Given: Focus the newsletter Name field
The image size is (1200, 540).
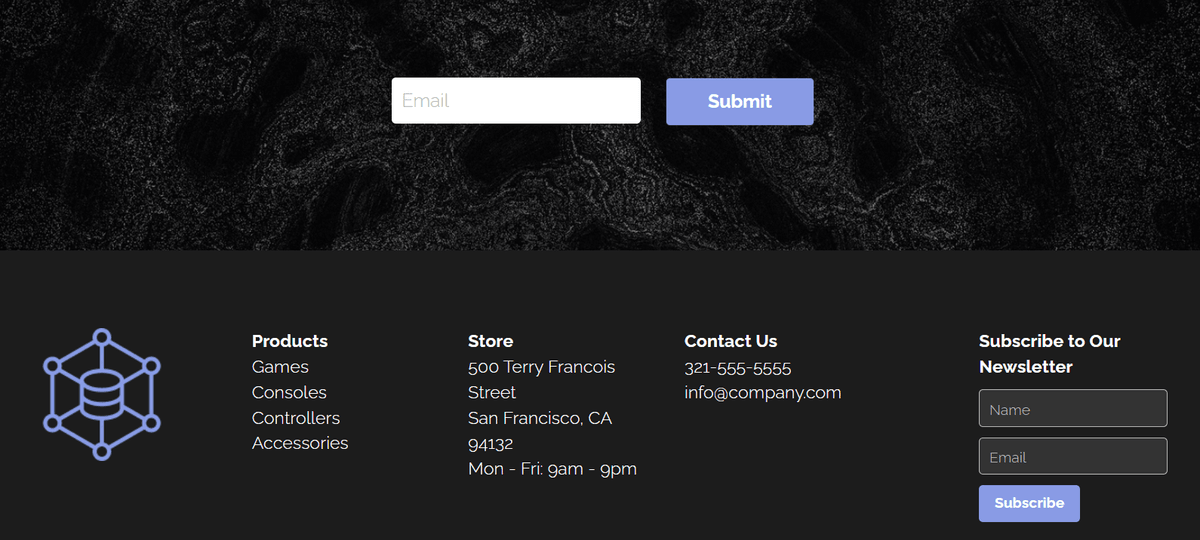Looking at the screenshot, I should (x=1073, y=409).
